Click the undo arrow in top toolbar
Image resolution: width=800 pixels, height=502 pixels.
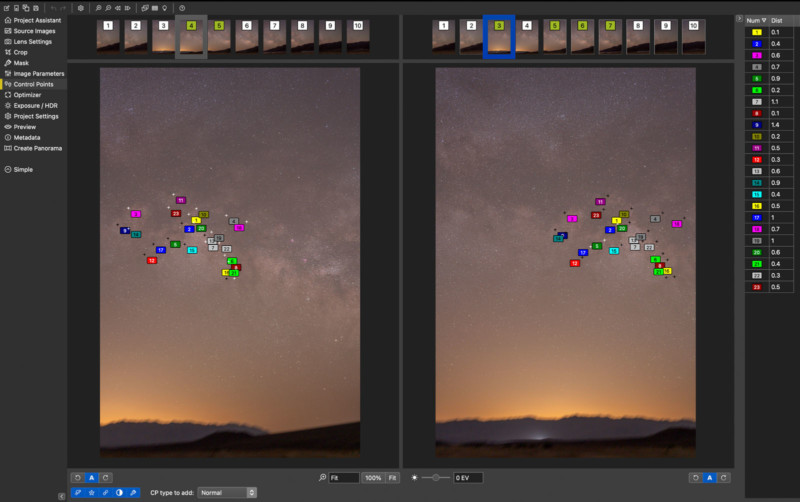(53, 7)
